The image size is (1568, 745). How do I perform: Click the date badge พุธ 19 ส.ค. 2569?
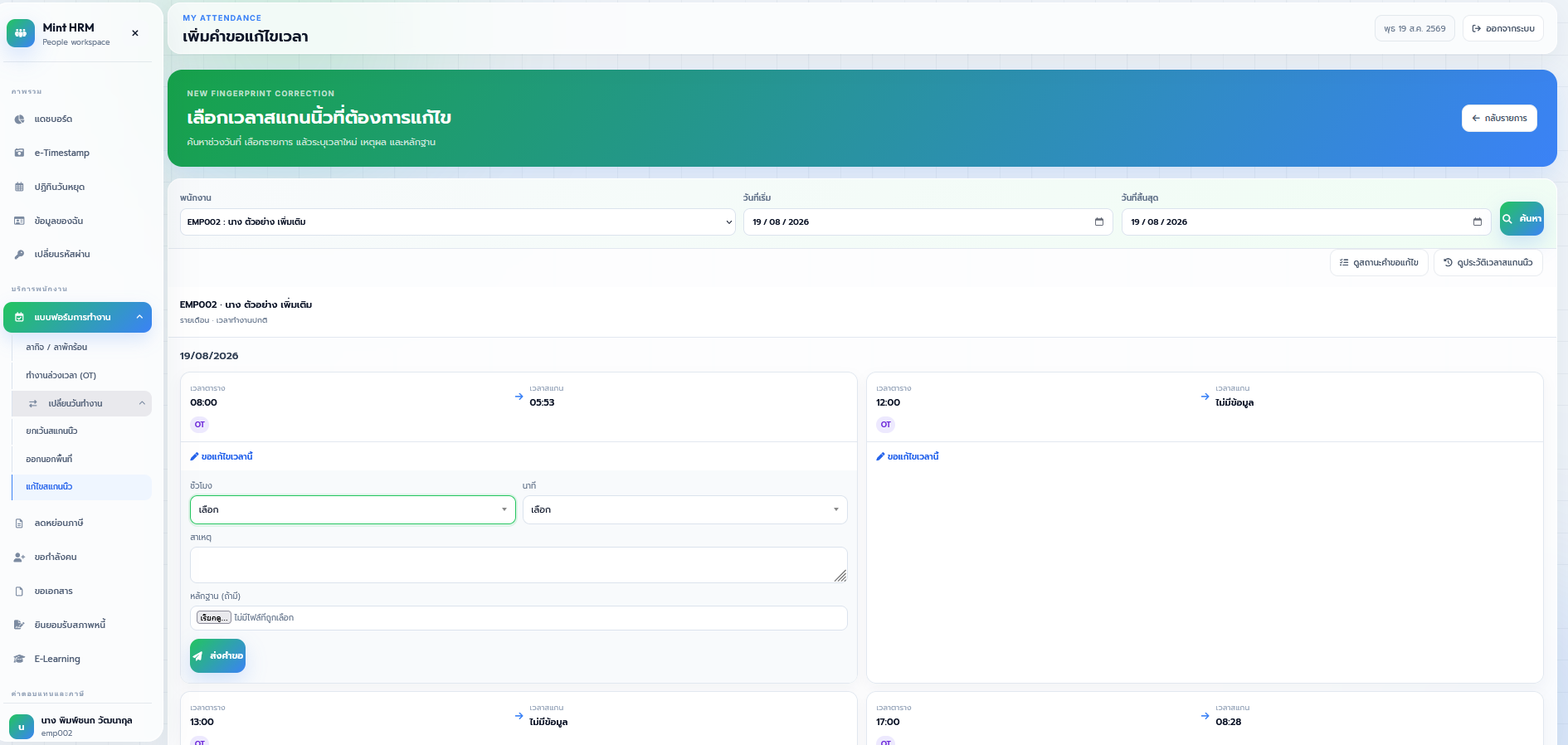tap(1415, 28)
